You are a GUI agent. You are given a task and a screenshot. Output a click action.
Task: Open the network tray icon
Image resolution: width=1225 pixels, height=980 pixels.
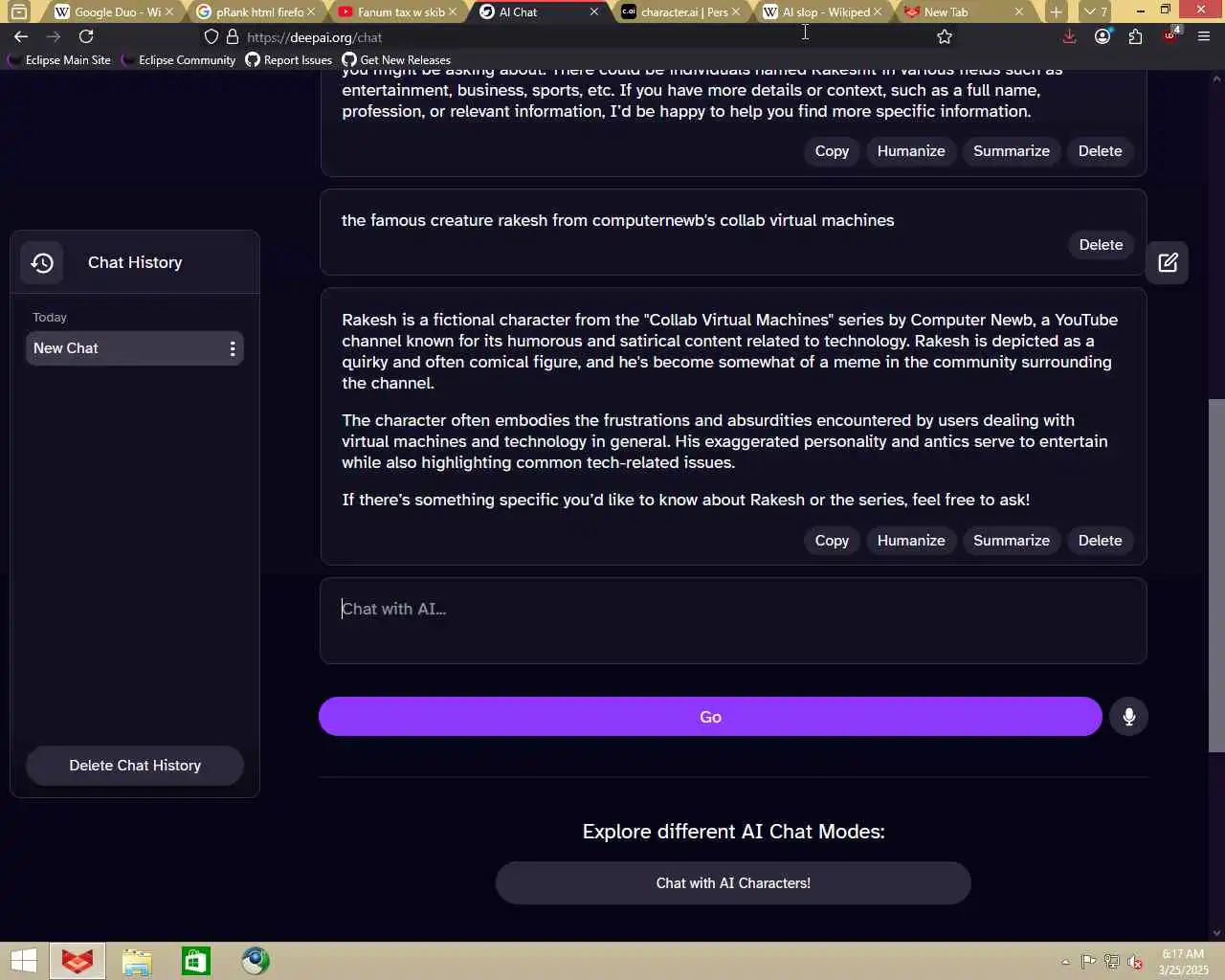pyautogui.click(x=1111, y=962)
